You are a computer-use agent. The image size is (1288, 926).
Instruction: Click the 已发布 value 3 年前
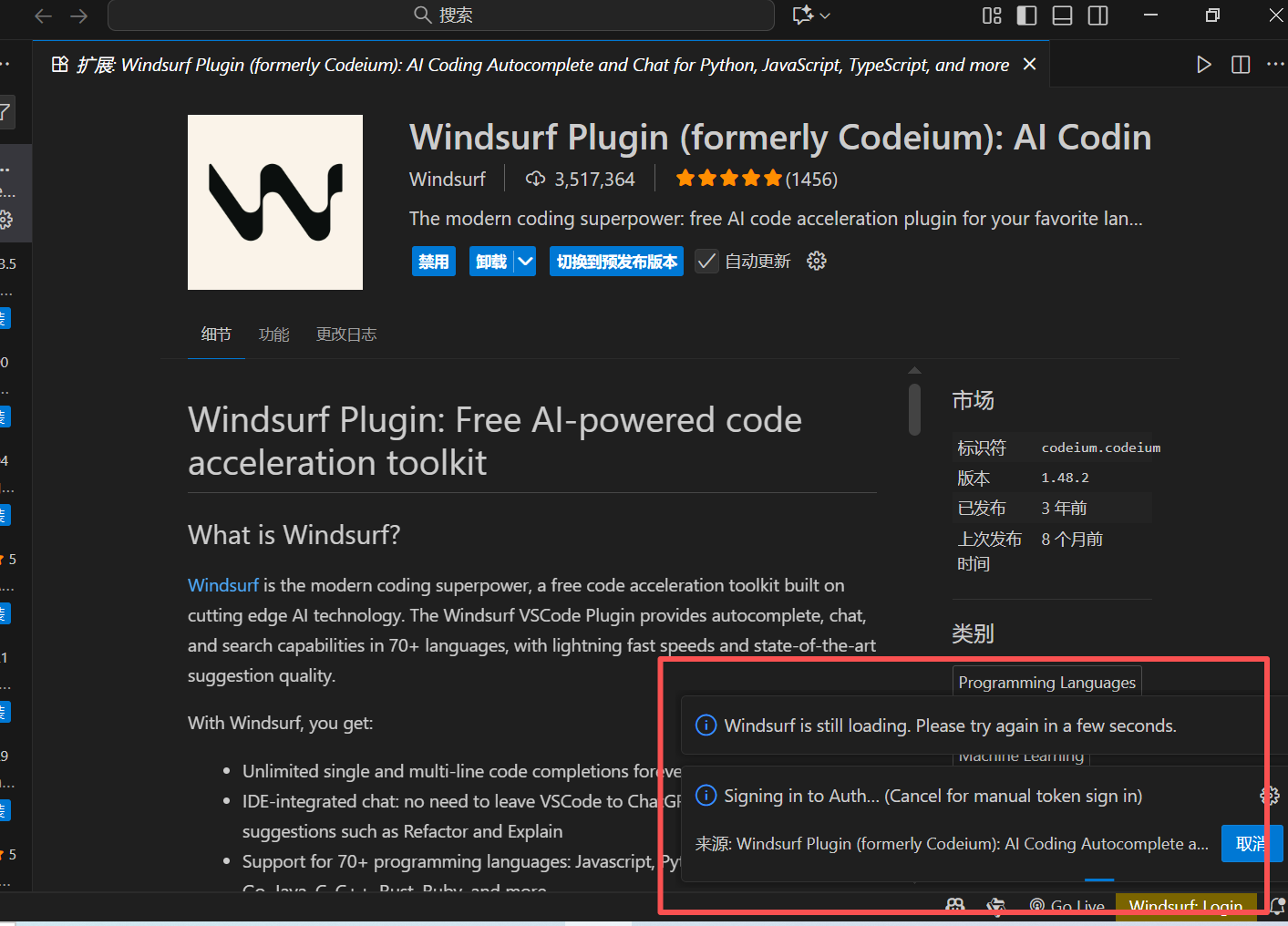click(x=1065, y=508)
